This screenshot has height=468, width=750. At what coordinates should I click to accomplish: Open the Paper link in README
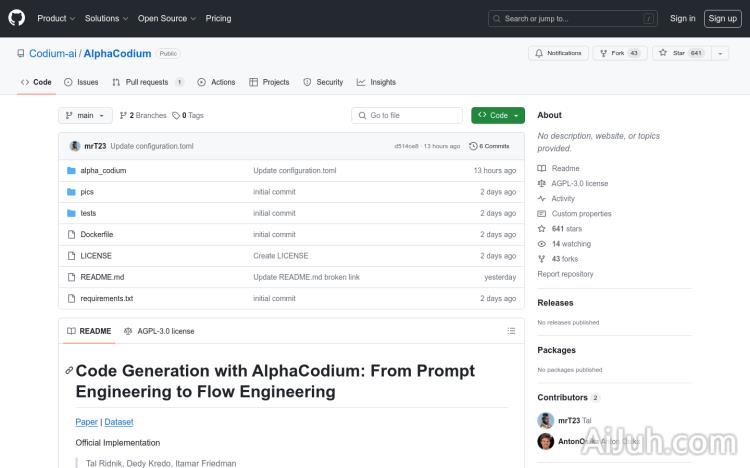pyautogui.click(x=86, y=422)
